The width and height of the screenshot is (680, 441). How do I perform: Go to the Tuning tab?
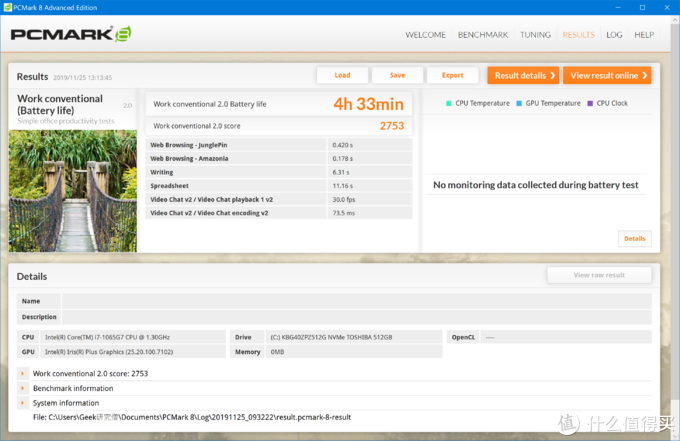coord(535,35)
